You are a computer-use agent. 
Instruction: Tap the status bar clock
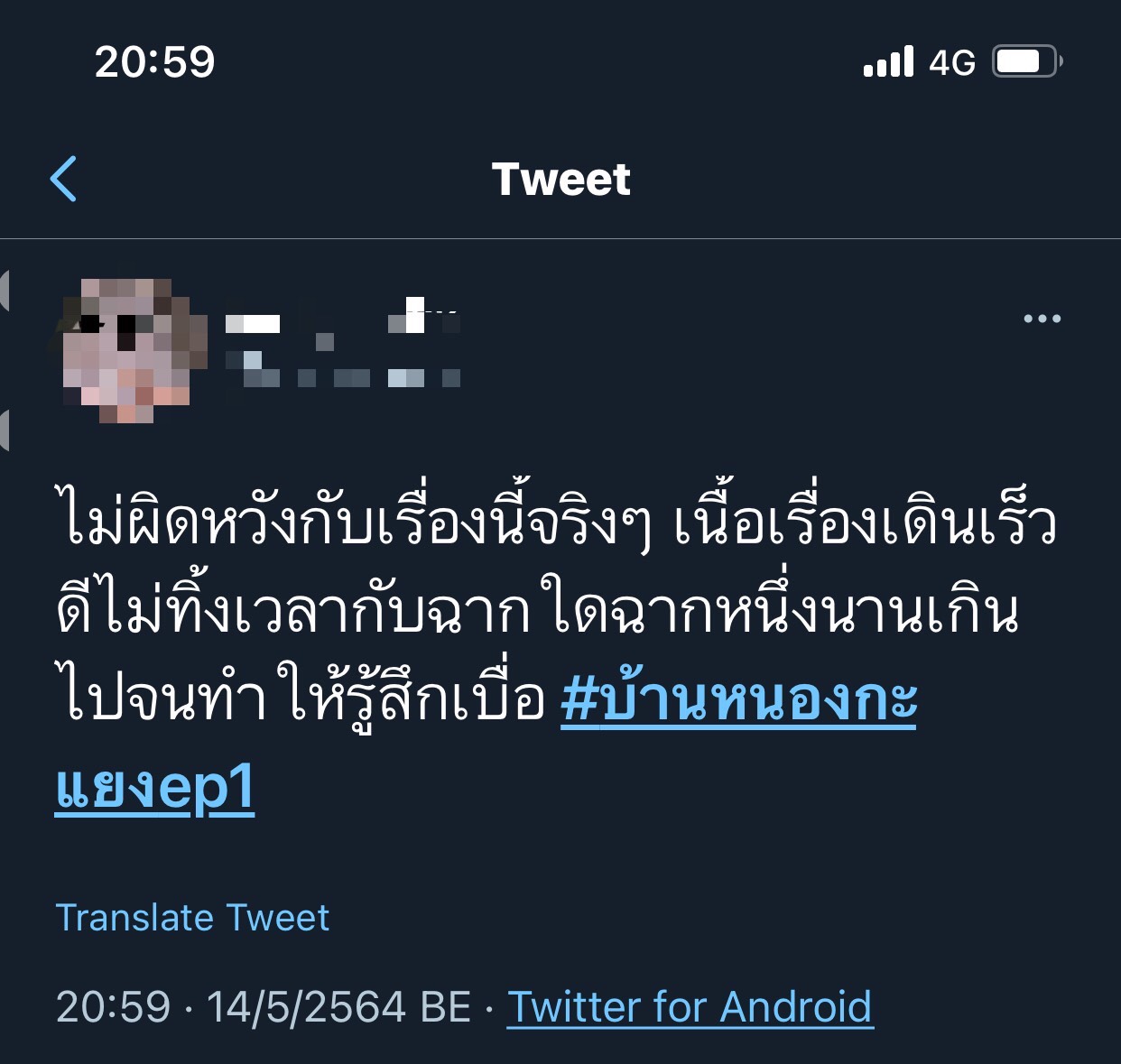154,61
